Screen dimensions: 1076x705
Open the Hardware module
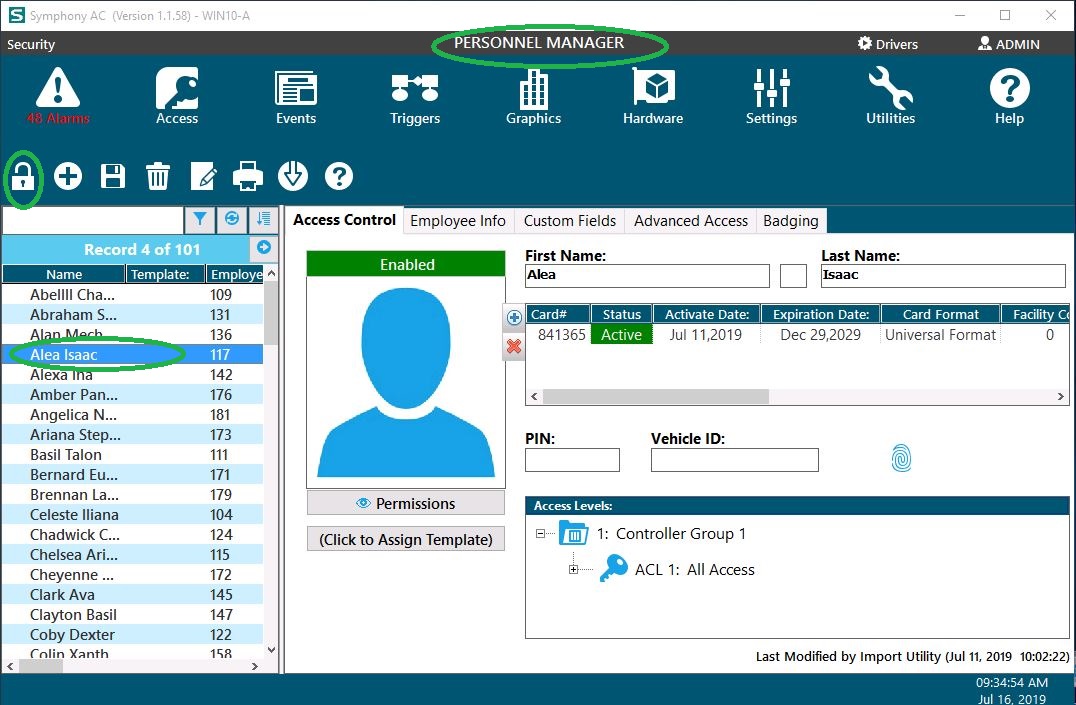click(653, 96)
